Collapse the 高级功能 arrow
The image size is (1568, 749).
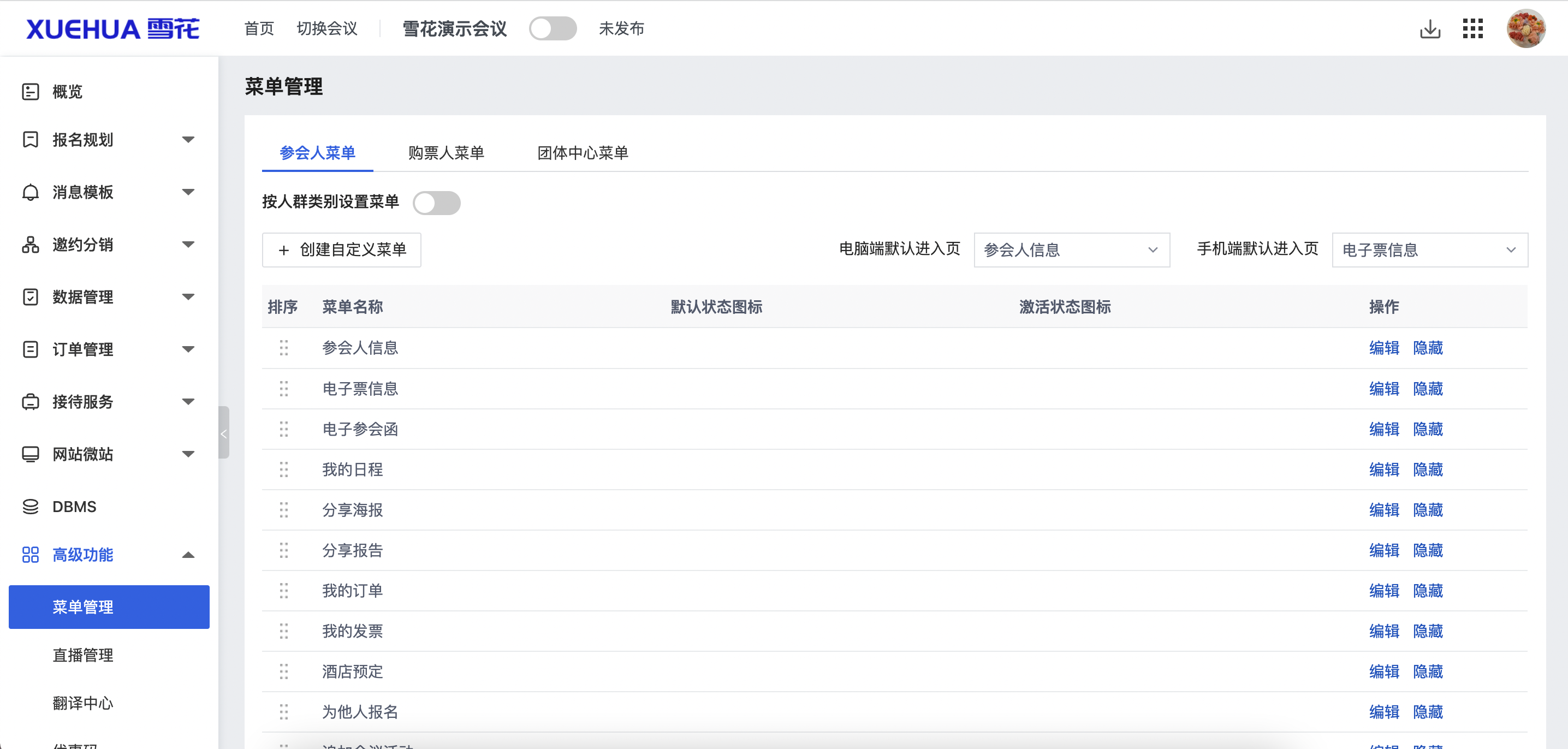pyautogui.click(x=188, y=554)
